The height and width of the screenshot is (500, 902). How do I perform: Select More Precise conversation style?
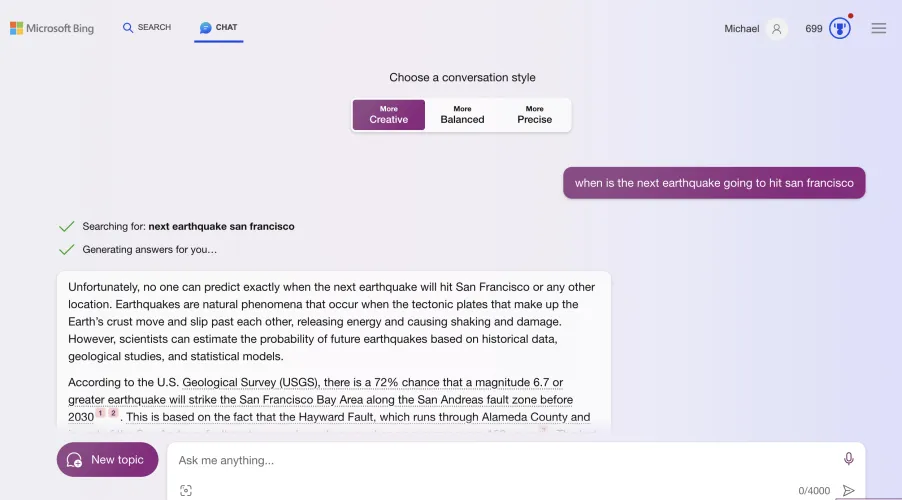pos(535,115)
